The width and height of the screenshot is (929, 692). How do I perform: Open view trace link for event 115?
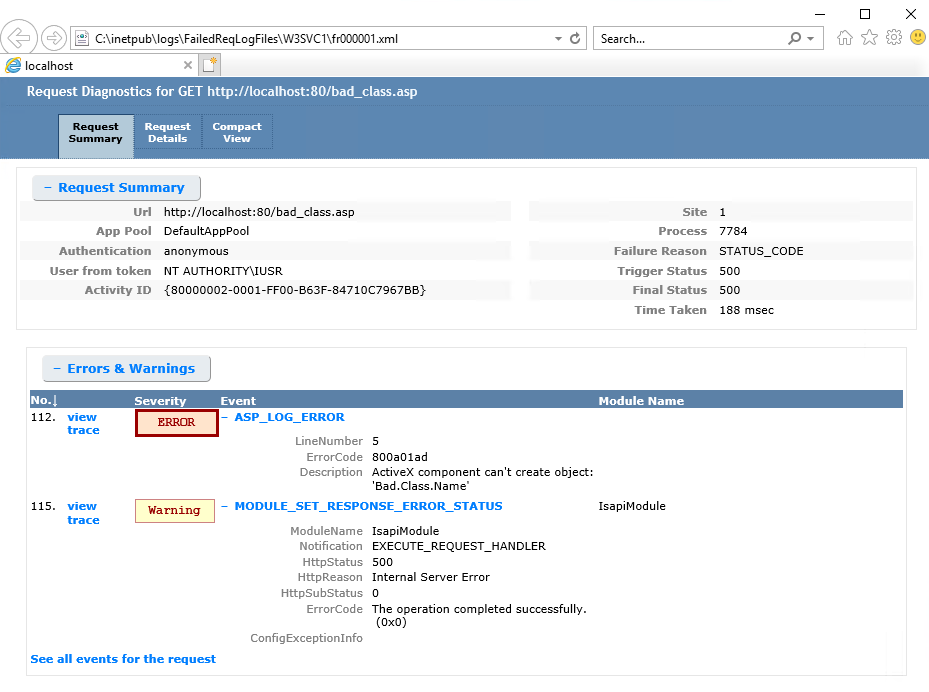[x=83, y=513]
